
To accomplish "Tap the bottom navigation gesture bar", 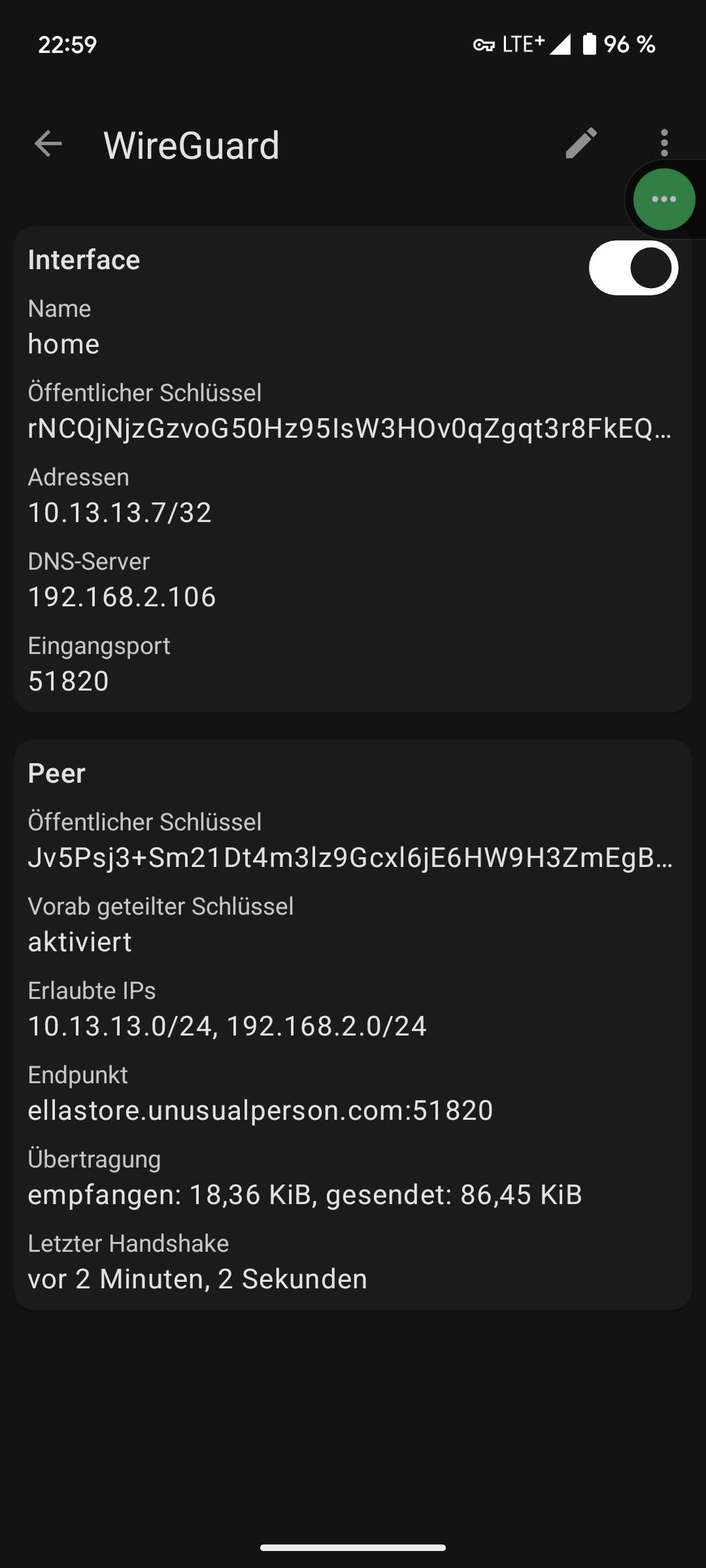I will (353, 1547).
